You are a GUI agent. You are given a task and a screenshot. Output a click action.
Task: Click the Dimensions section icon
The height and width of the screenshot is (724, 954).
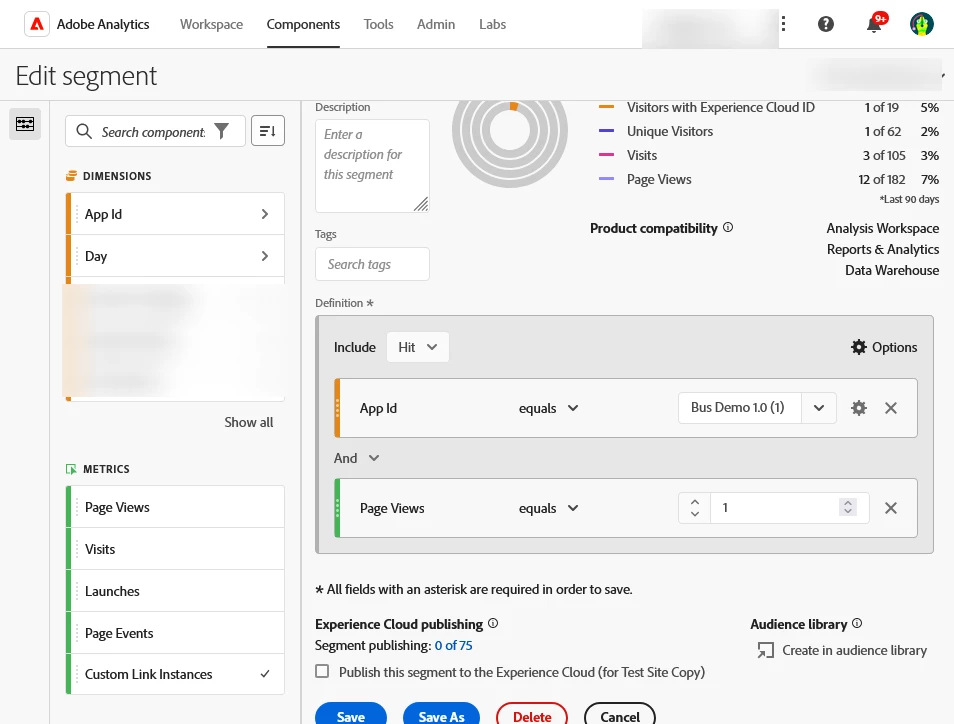(x=71, y=176)
